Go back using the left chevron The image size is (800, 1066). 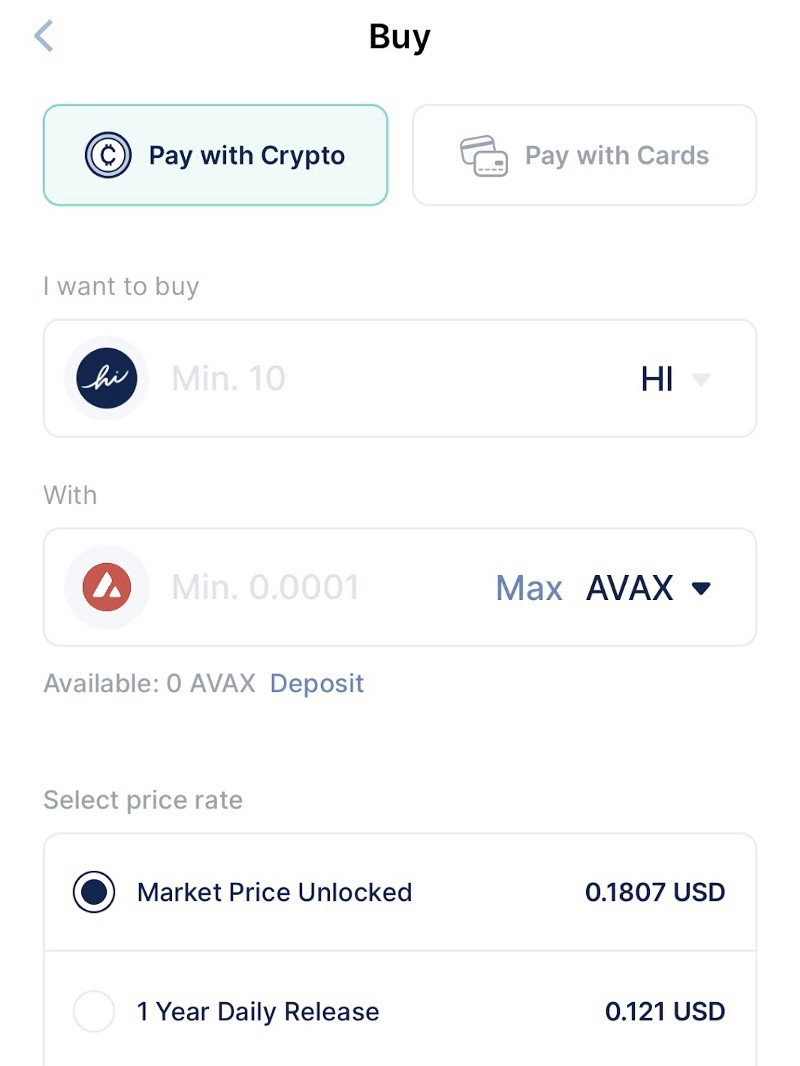44,36
